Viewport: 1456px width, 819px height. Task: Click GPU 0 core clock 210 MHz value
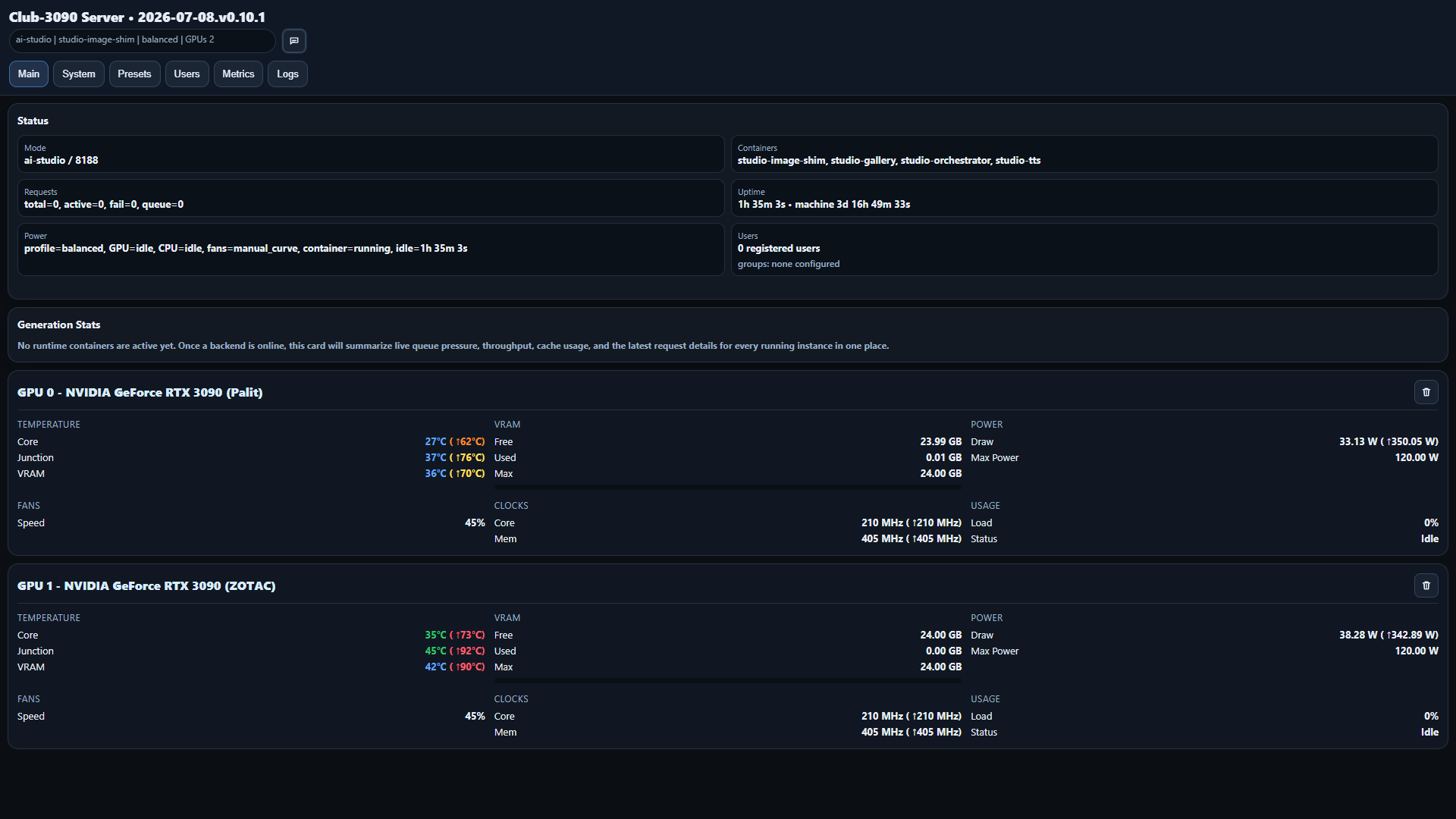coord(911,522)
